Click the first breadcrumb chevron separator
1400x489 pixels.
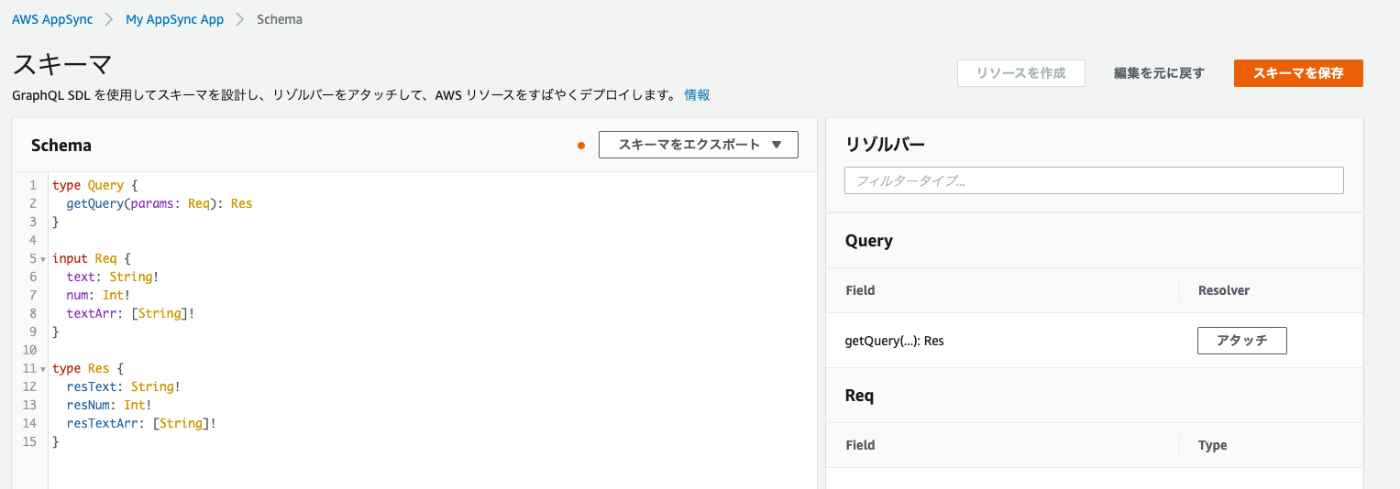(109, 19)
